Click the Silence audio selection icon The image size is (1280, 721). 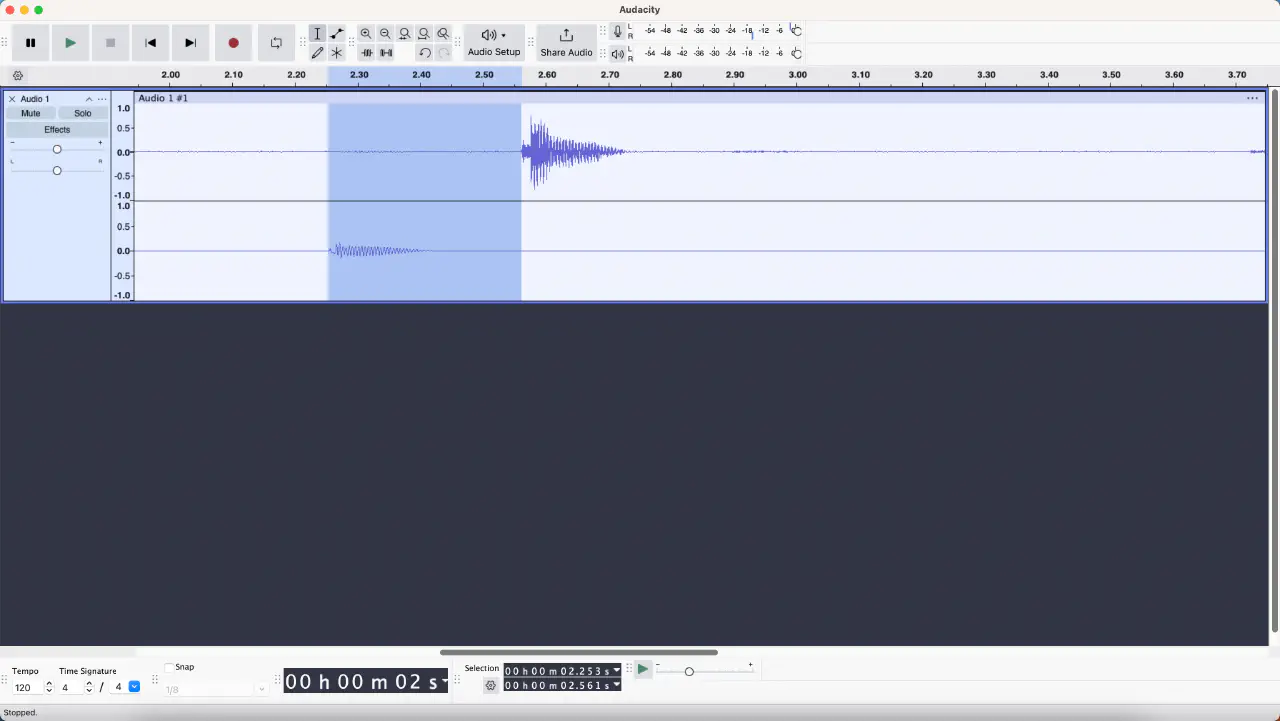[x=386, y=53]
